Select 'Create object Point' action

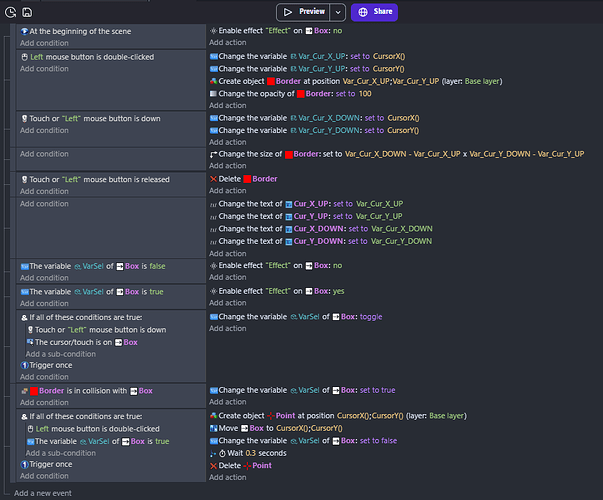(338, 416)
